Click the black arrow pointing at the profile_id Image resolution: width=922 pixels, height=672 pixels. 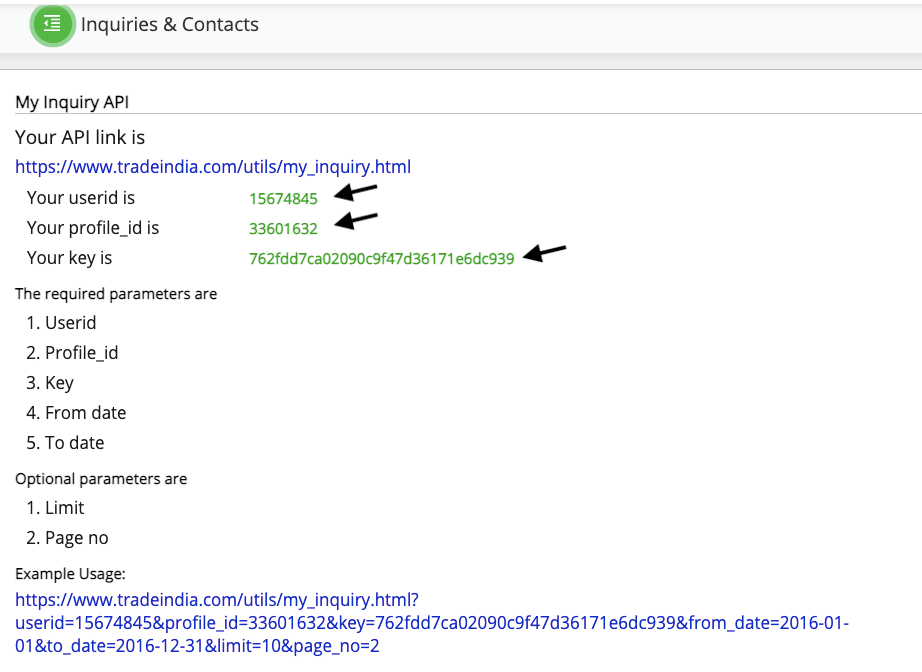click(x=355, y=221)
